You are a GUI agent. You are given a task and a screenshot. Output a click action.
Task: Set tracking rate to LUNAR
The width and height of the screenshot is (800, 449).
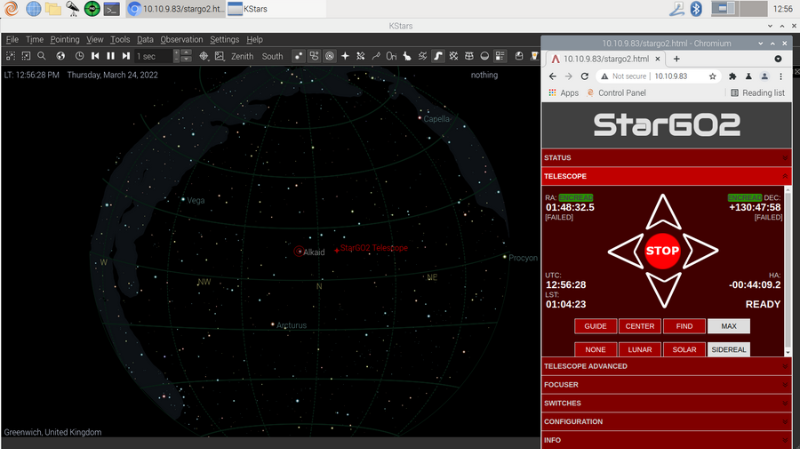click(x=640, y=350)
